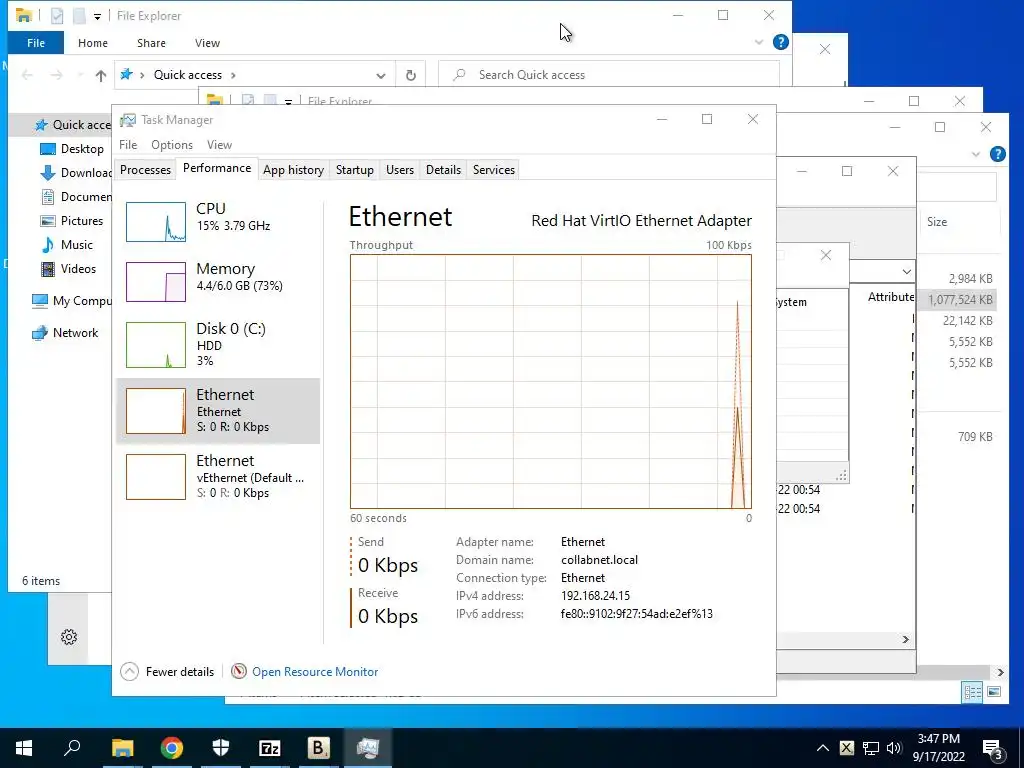1024x768 pixels.
Task: Click Open Resource Monitor link
Action: pyautogui.click(x=315, y=671)
